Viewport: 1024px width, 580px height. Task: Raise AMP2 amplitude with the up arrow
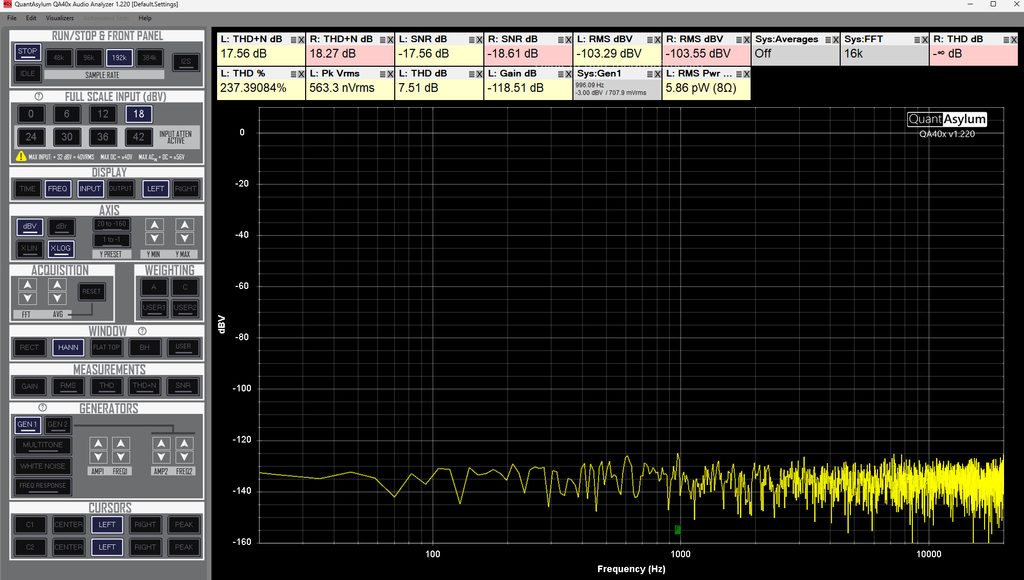point(161,443)
